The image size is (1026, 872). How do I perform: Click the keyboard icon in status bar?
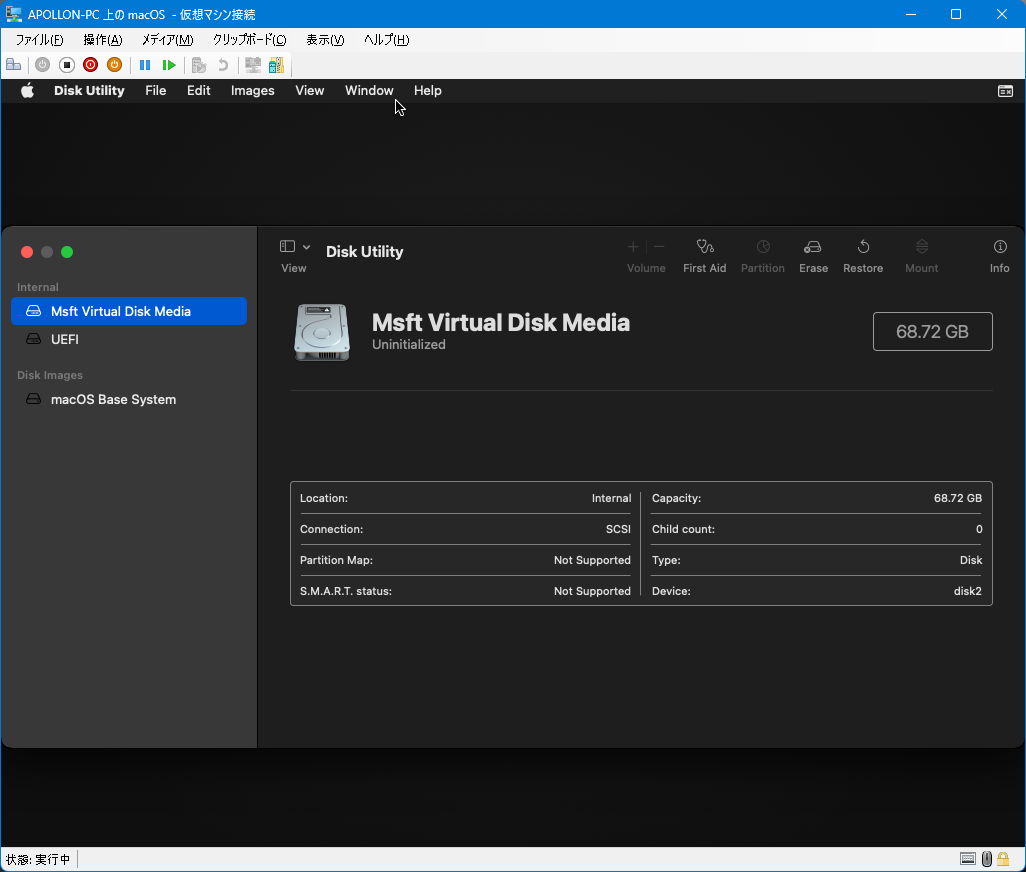click(968, 859)
